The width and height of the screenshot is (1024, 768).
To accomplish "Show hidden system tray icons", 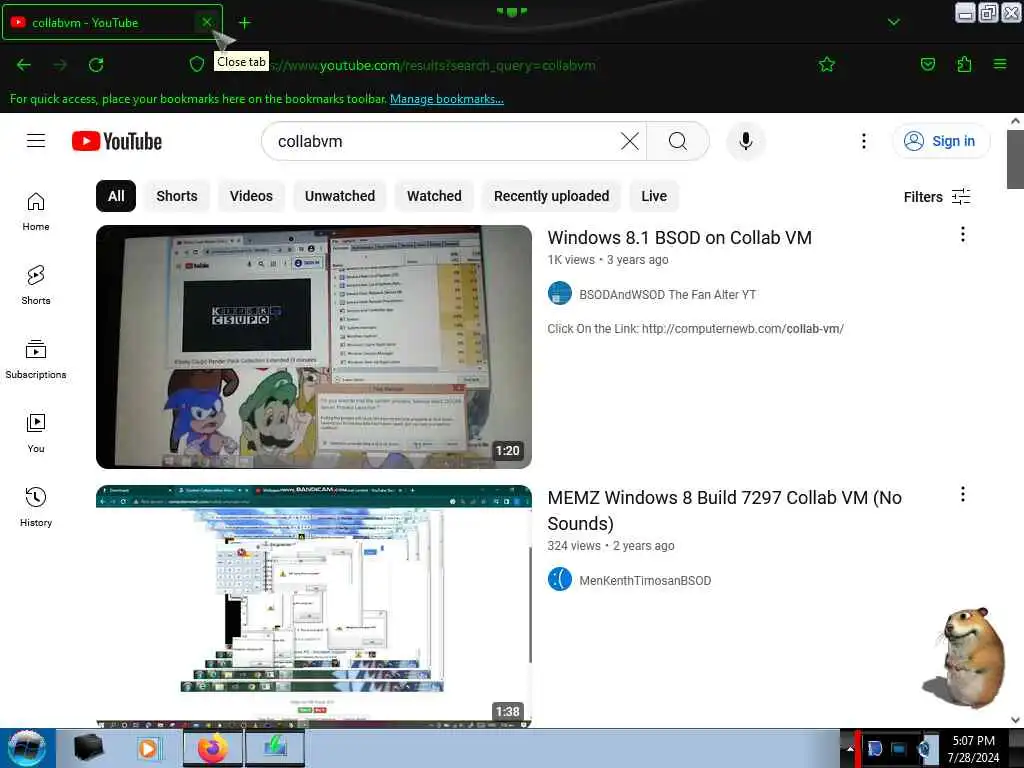I will [850, 750].
